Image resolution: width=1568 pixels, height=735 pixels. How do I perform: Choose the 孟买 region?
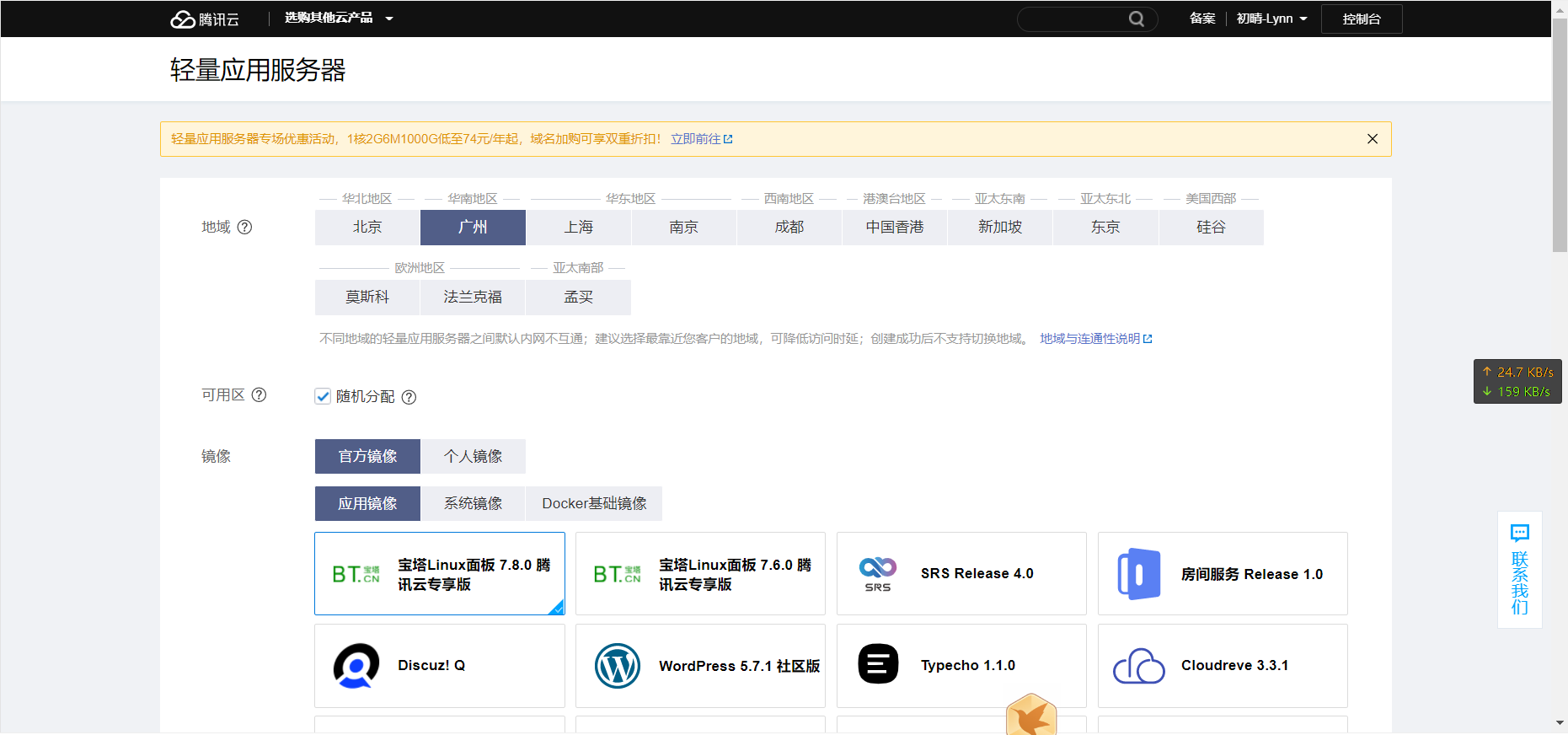[579, 298]
